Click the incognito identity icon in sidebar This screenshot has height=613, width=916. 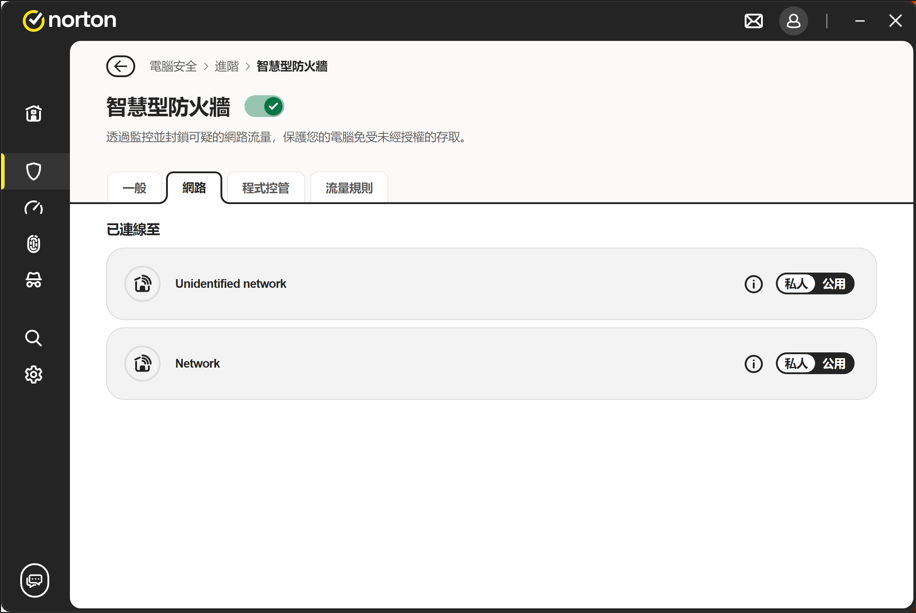[34, 281]
